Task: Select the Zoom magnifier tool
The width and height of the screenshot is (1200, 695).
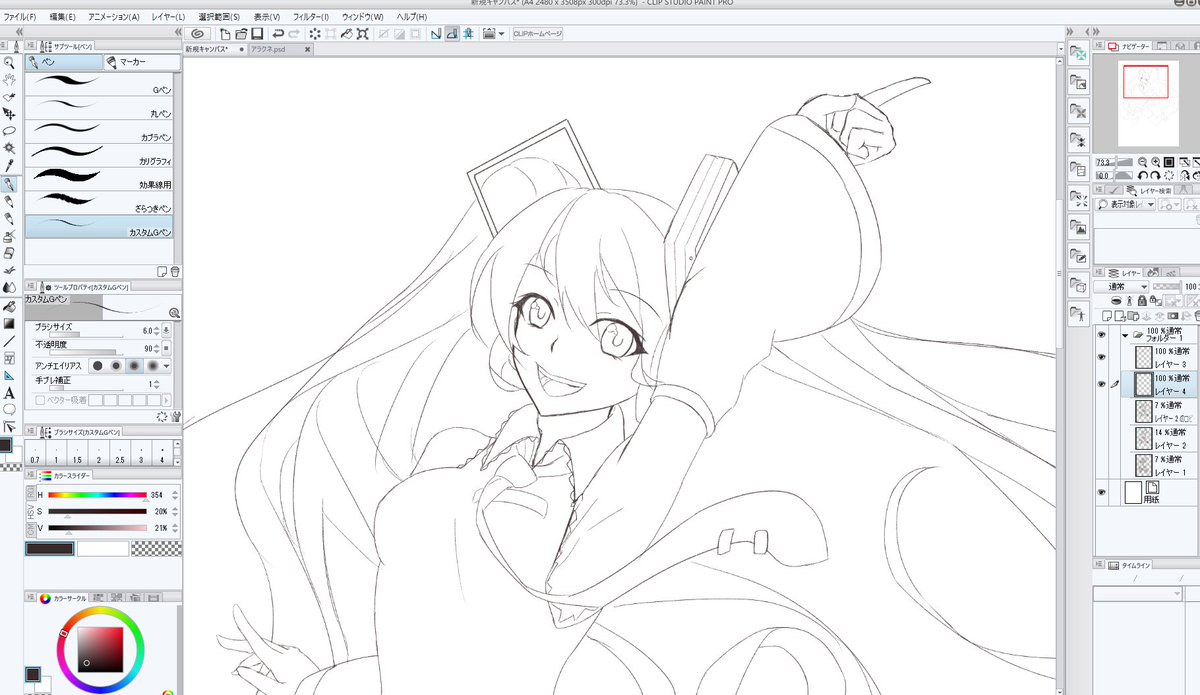Action: [x=9, y=62]
